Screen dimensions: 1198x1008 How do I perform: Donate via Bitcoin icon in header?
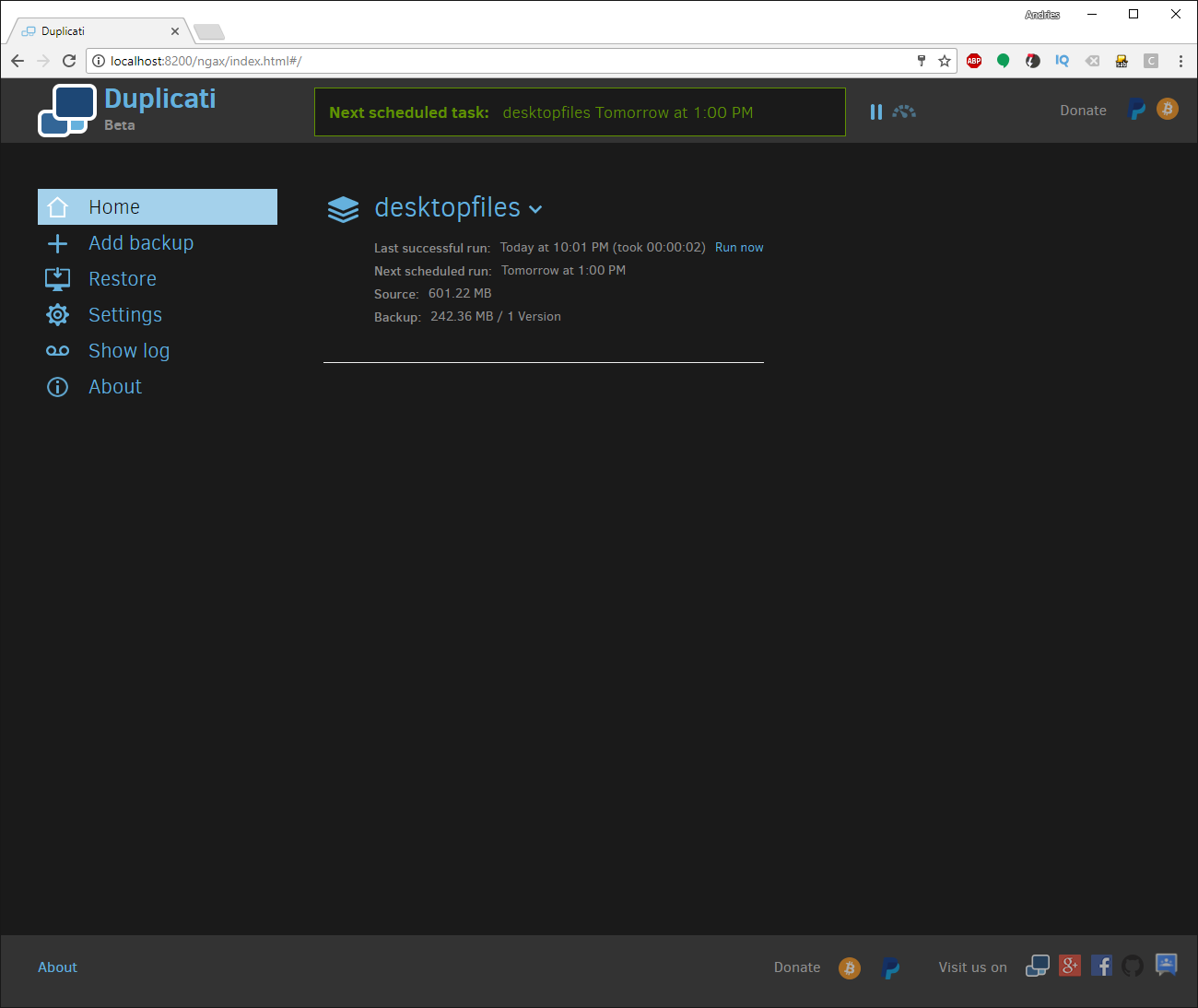click(x=1168, y=109)
